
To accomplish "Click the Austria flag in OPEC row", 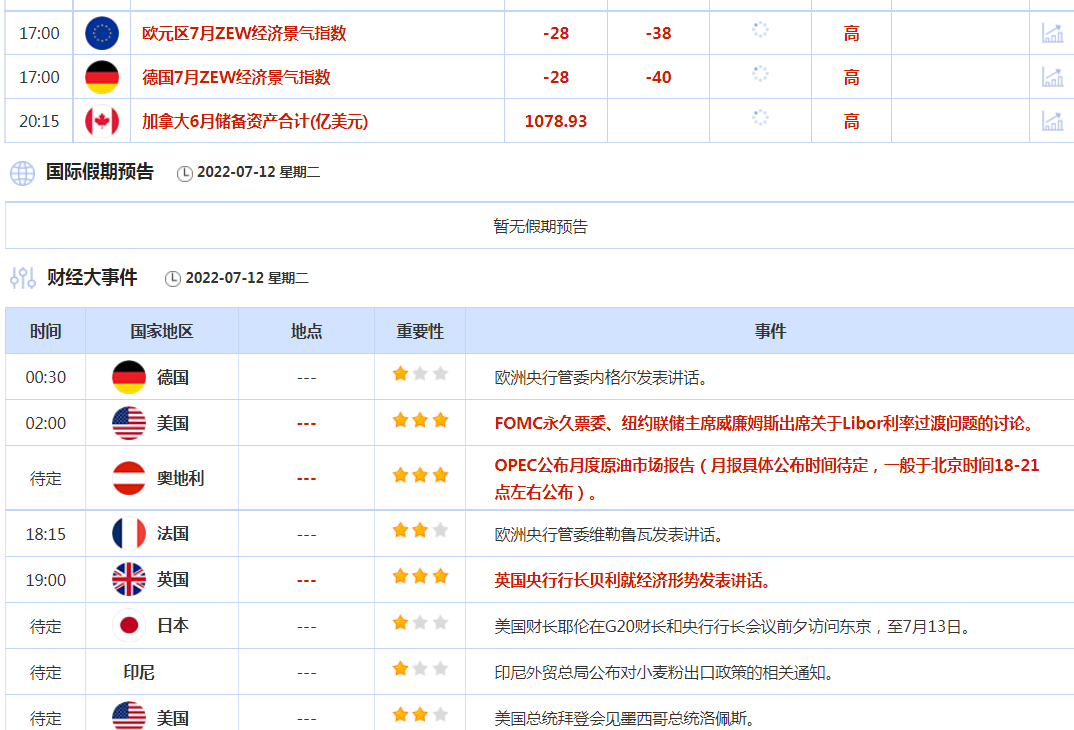I will tap(129, 478).
